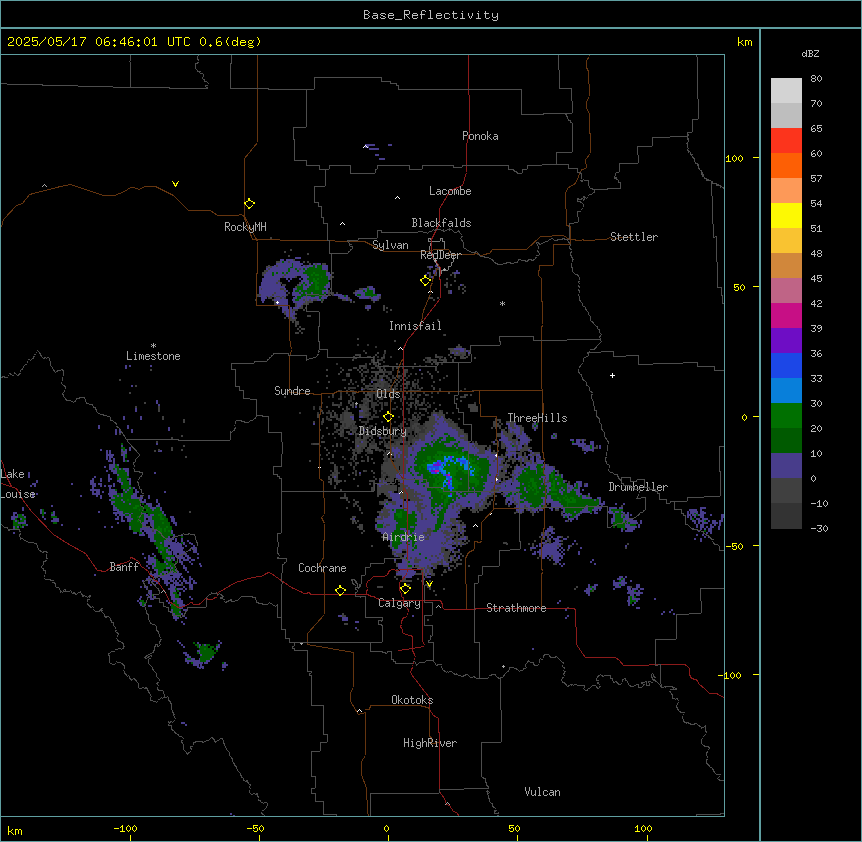Click the Sylvan label

390,245
